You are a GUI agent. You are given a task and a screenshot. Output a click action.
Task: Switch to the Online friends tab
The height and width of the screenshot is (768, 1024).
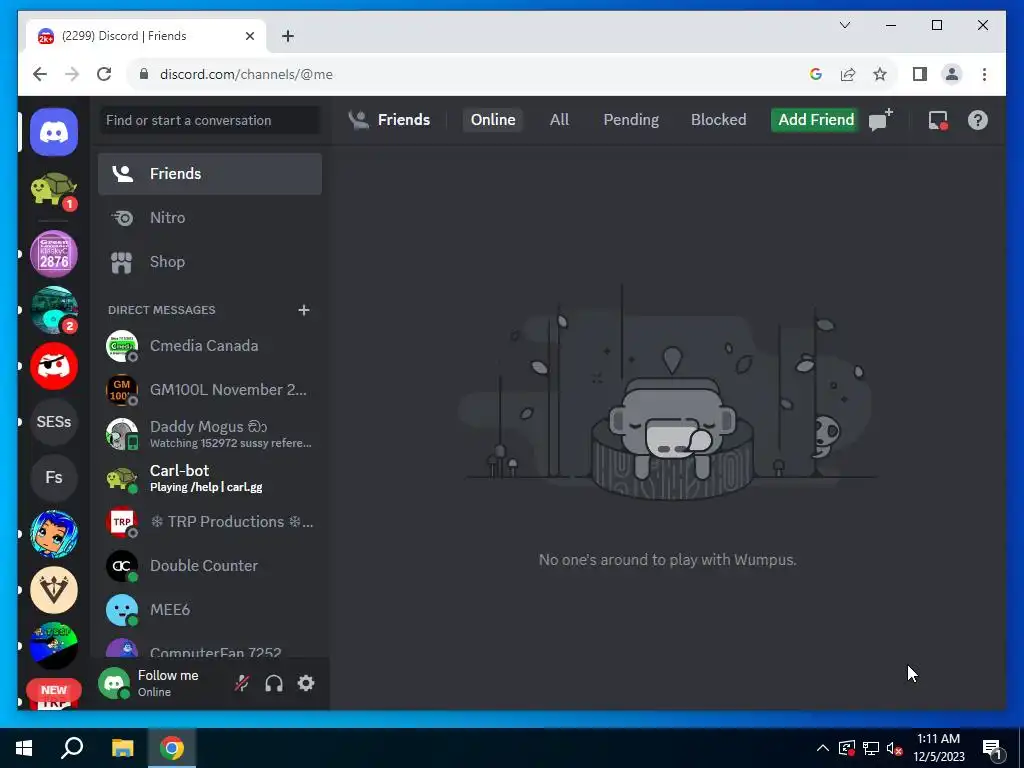pos(493,120)
